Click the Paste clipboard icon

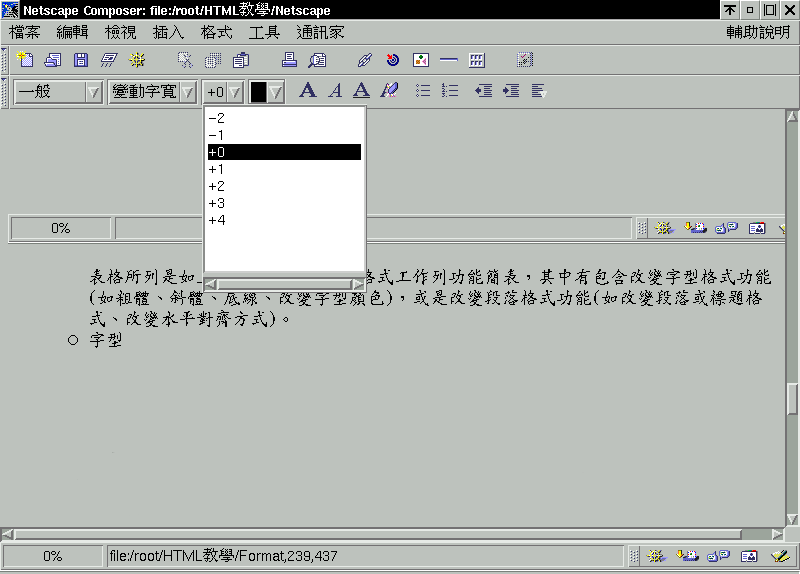(241, 60)
